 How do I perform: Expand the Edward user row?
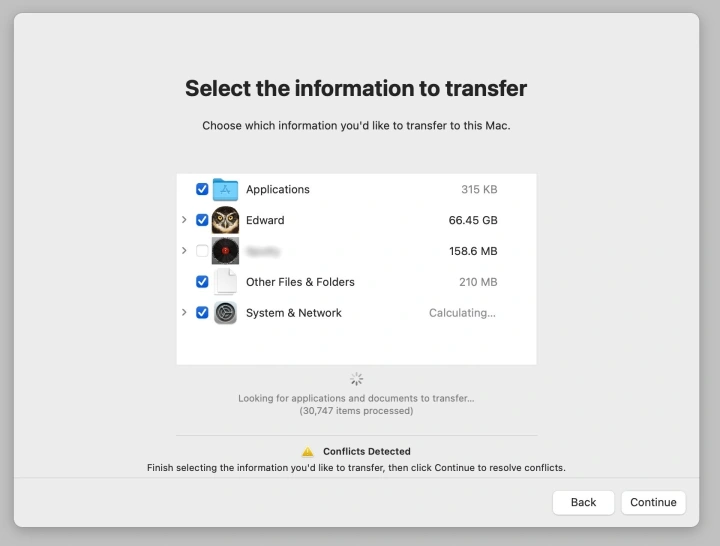pos(184,220)
